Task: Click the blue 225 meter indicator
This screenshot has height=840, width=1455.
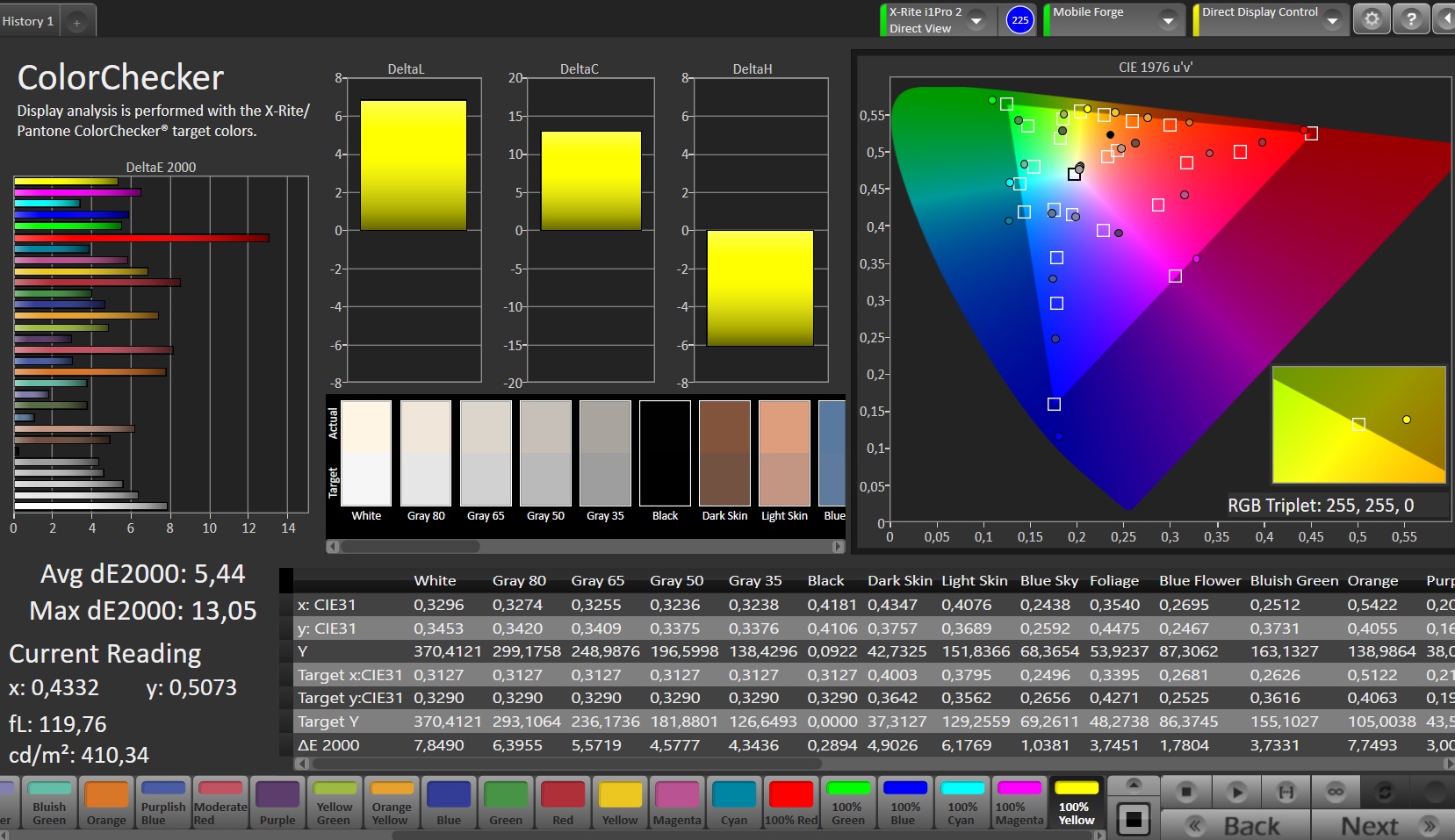Action: point(1019,20)
